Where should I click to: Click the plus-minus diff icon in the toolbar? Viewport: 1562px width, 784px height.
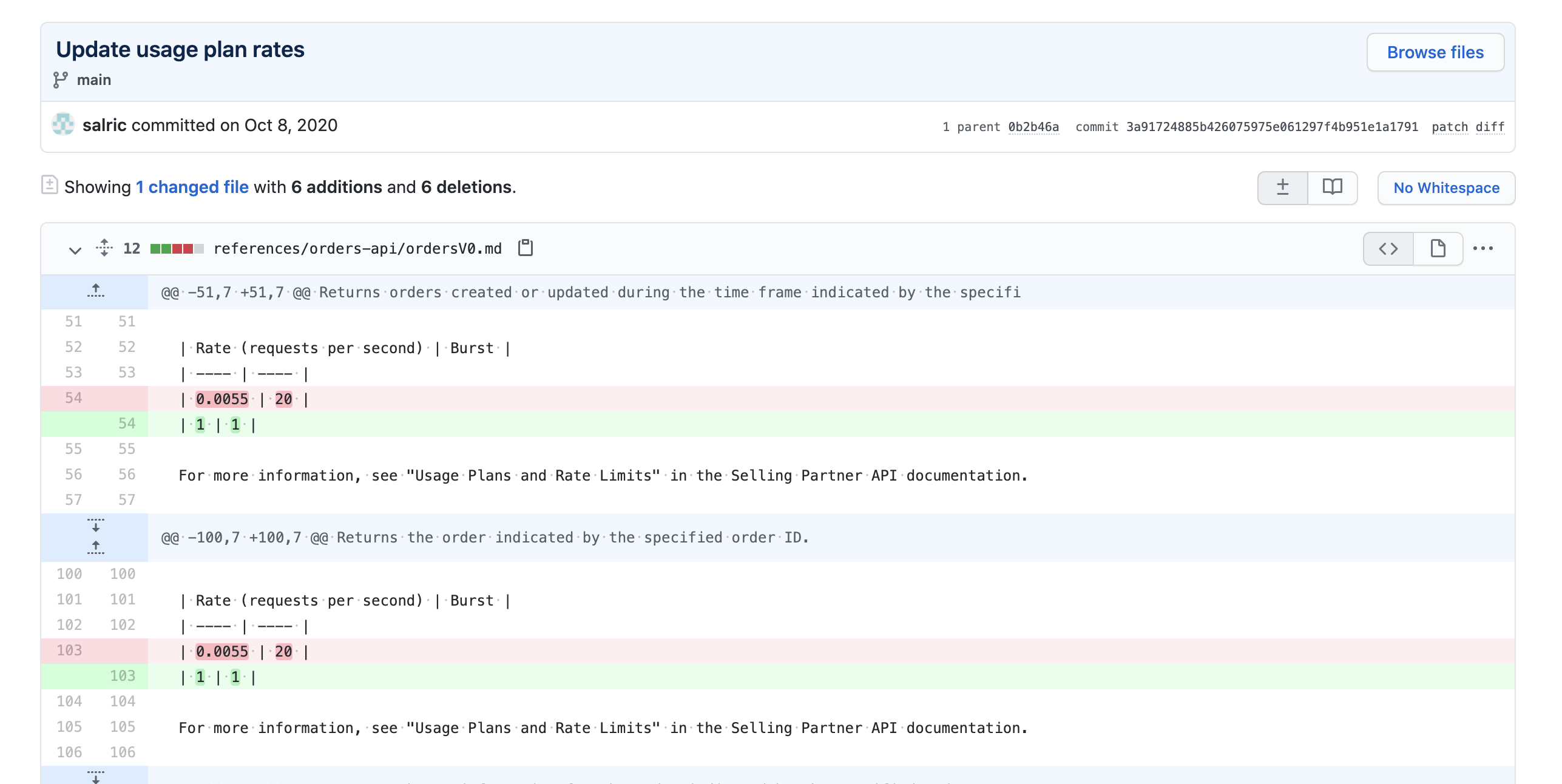(x=1282, y=188)
